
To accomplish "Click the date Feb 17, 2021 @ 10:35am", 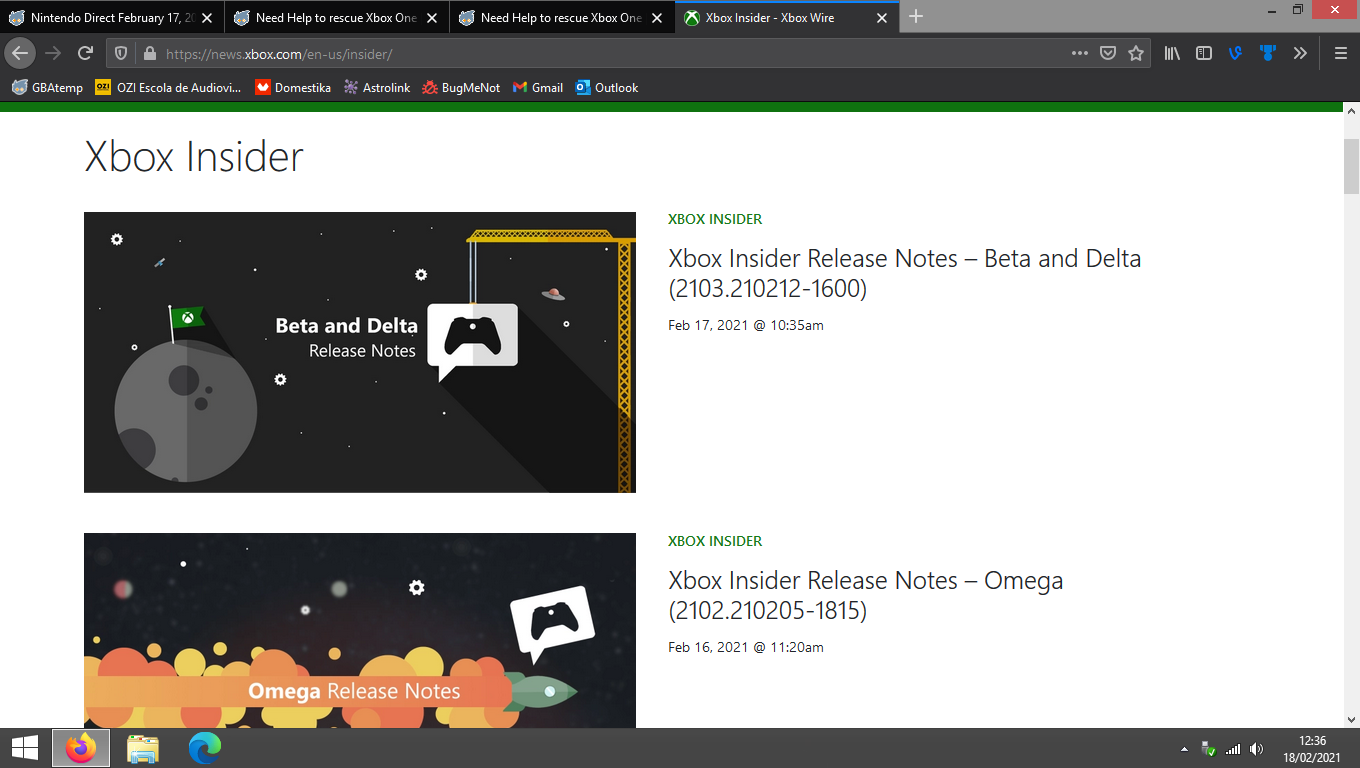I will (x=746, y=325).
